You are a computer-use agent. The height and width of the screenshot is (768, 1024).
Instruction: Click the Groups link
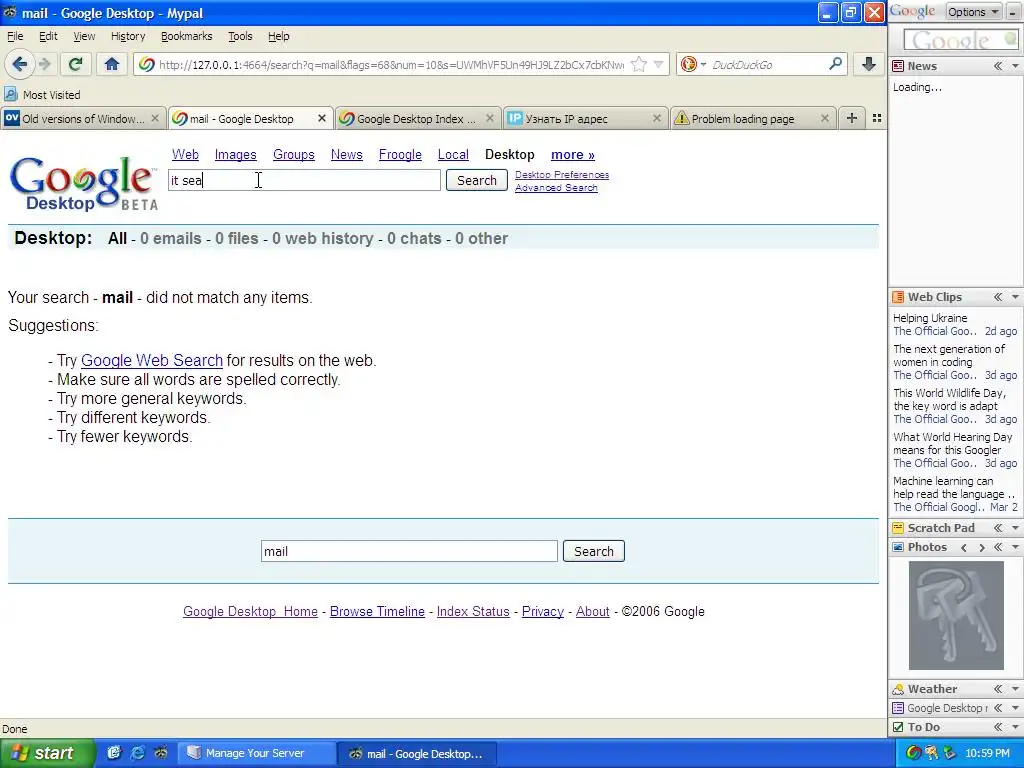[294, 155]
